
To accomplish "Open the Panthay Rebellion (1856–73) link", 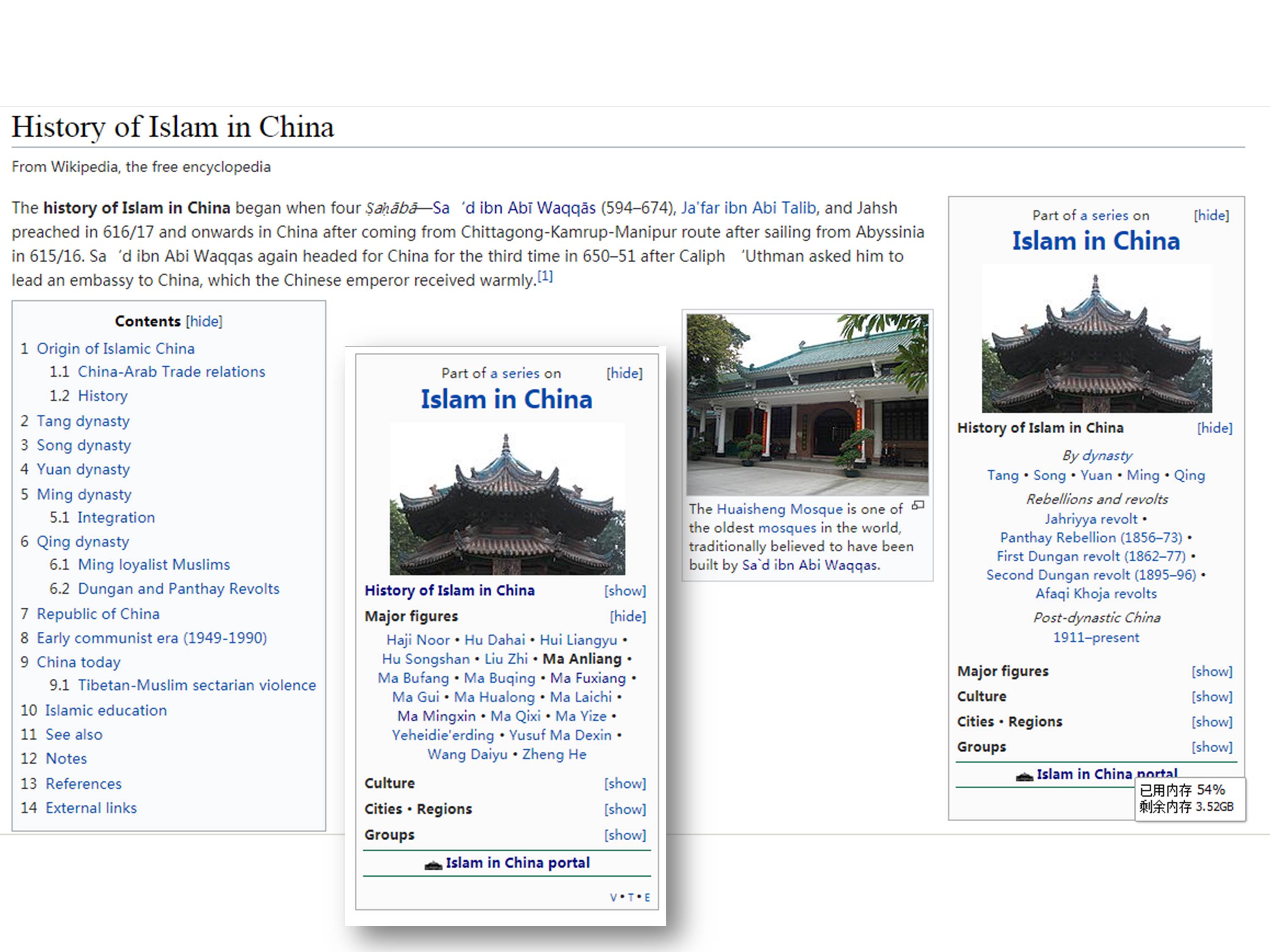I will tap(1091, 538).
